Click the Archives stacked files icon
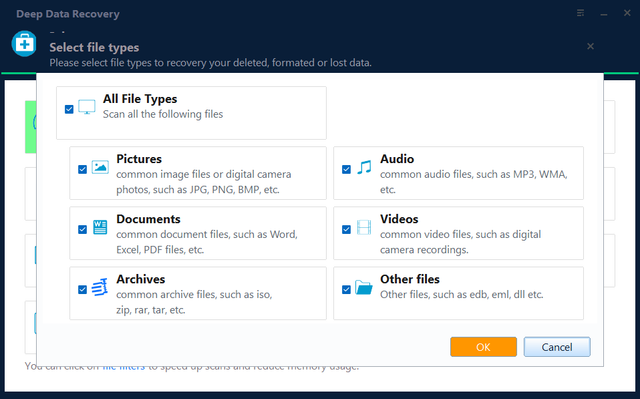Viewport: 640px width, 399px height. tap(100, 287)
